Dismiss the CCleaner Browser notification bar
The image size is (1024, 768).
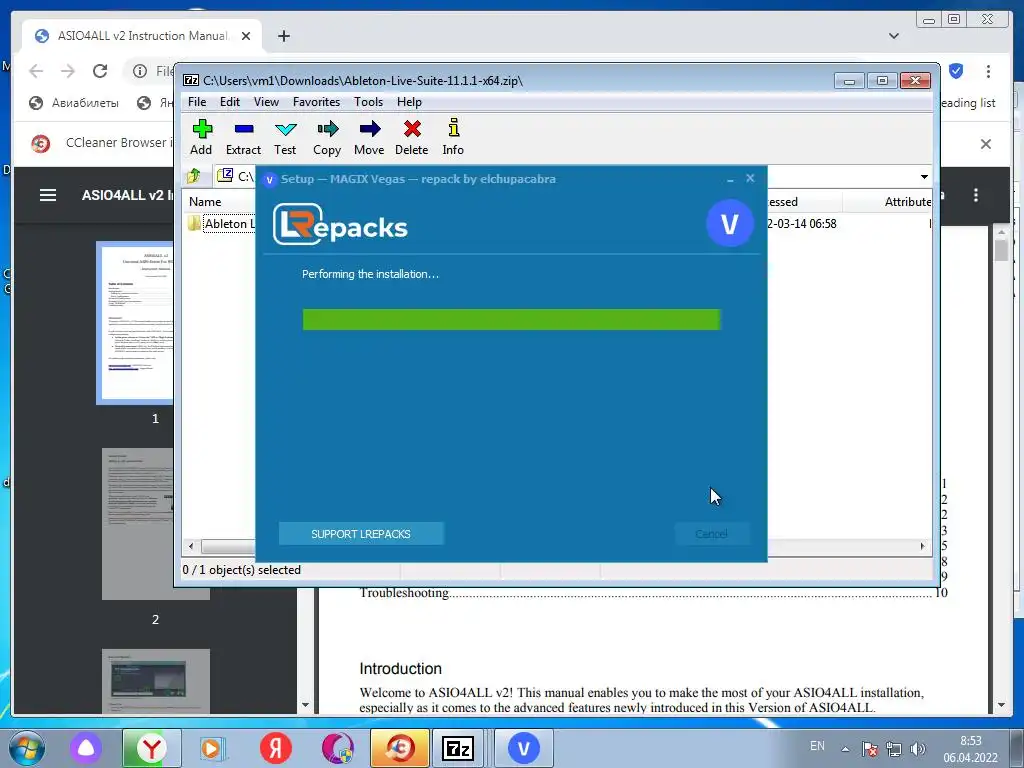(x=985, y=144)
